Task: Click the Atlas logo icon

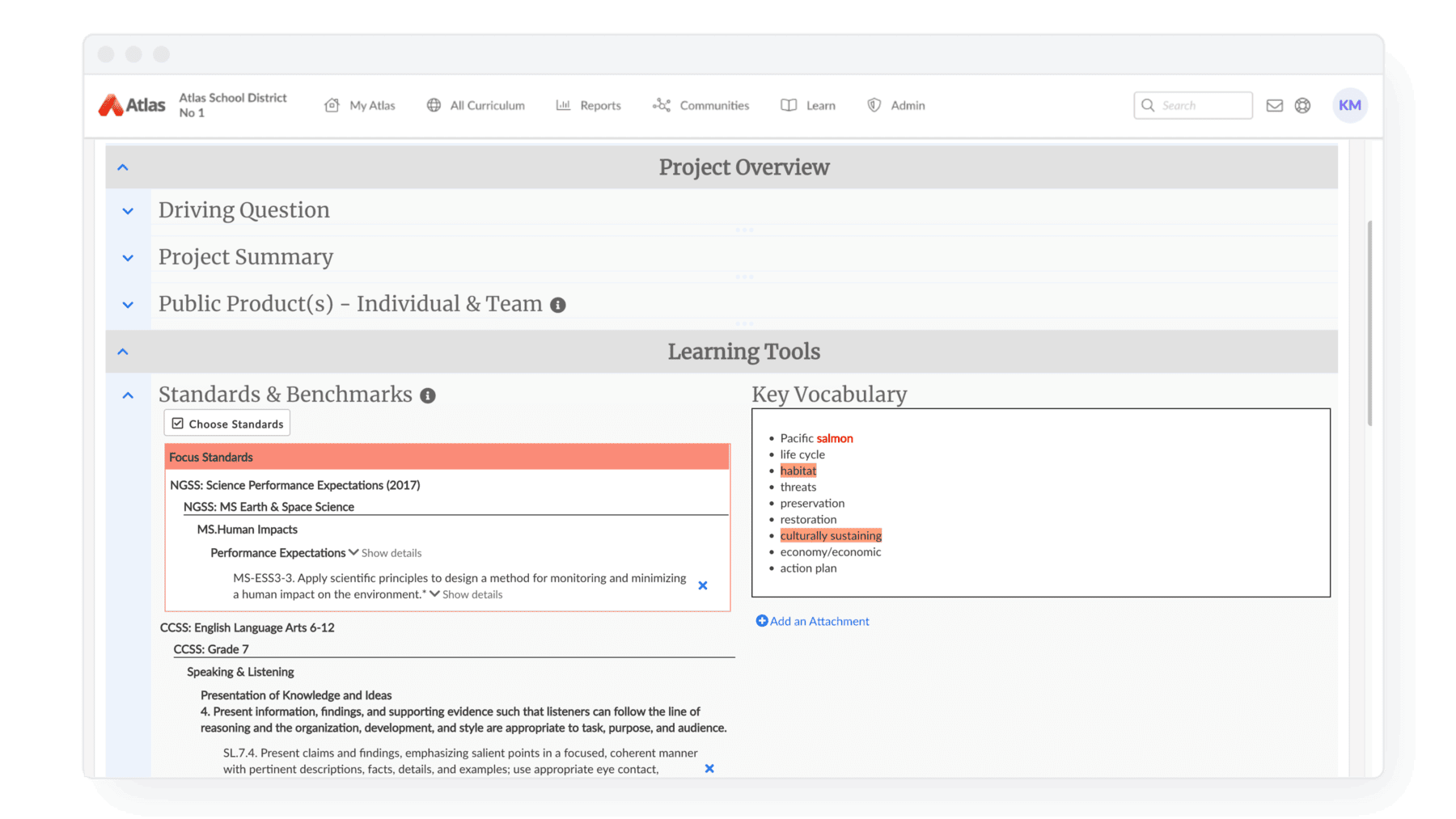Action: tap(111, 105)
